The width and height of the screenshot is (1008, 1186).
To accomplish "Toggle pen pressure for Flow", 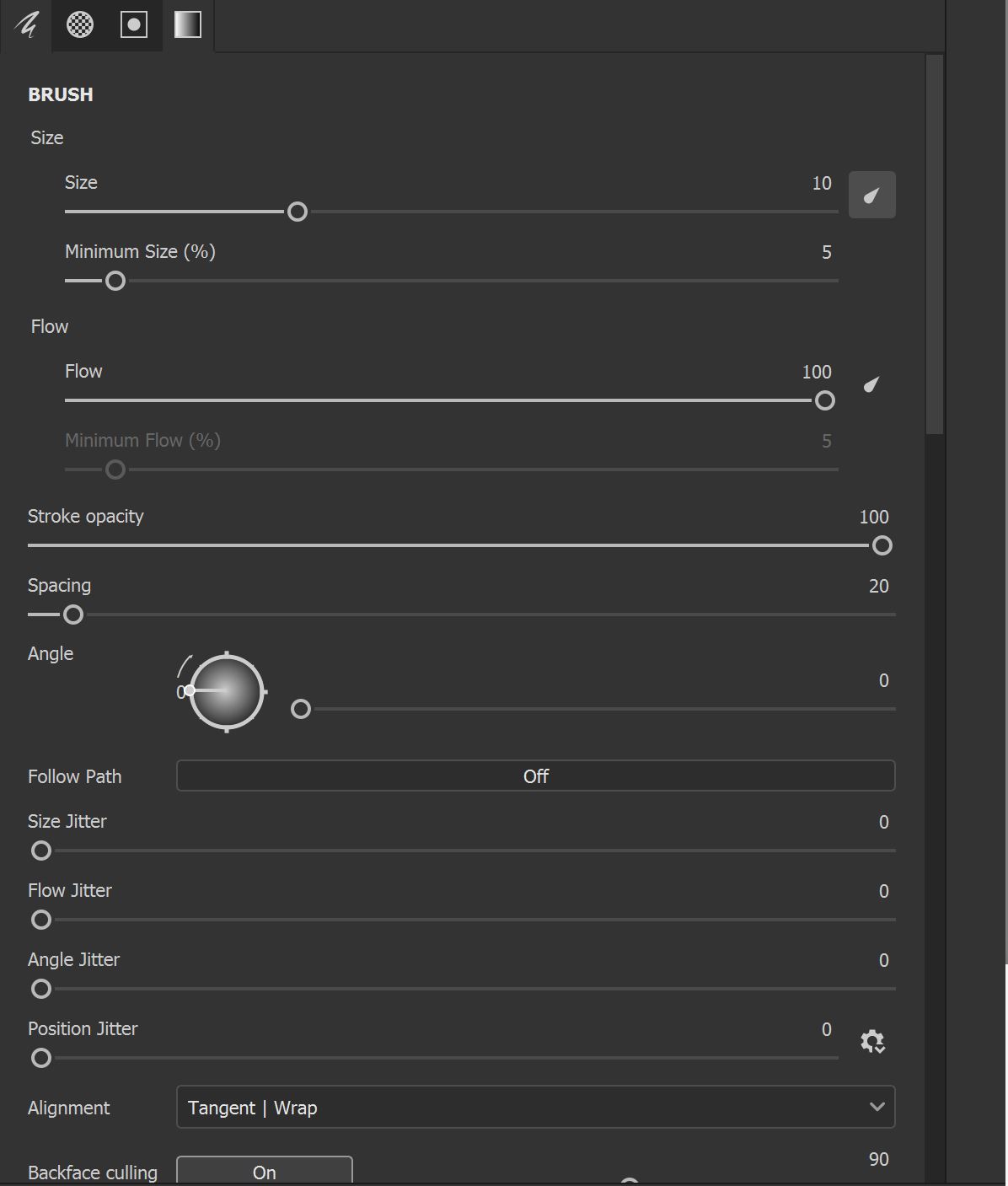I will [871, 385].
